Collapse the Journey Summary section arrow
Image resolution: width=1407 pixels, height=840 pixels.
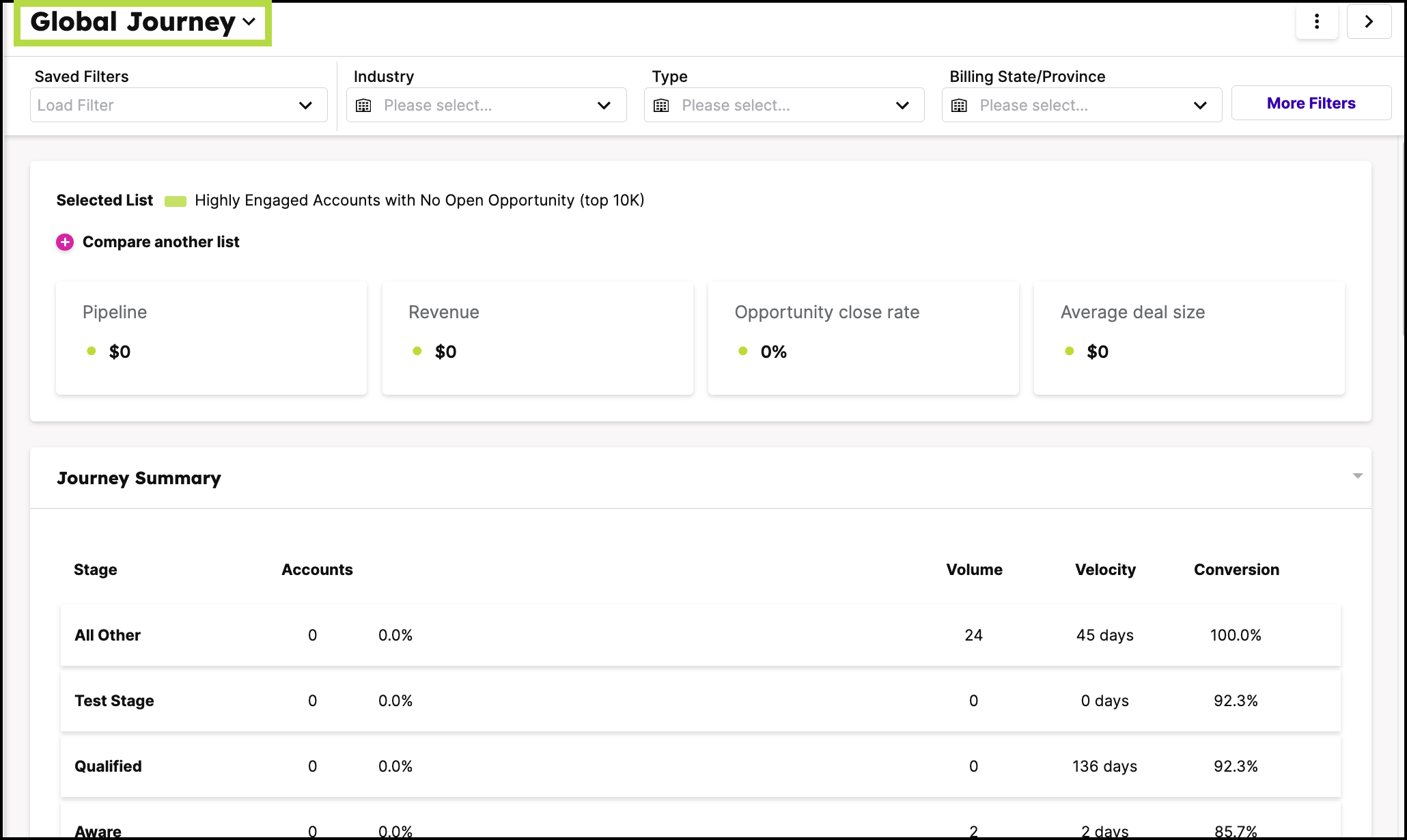point(1357,476)
